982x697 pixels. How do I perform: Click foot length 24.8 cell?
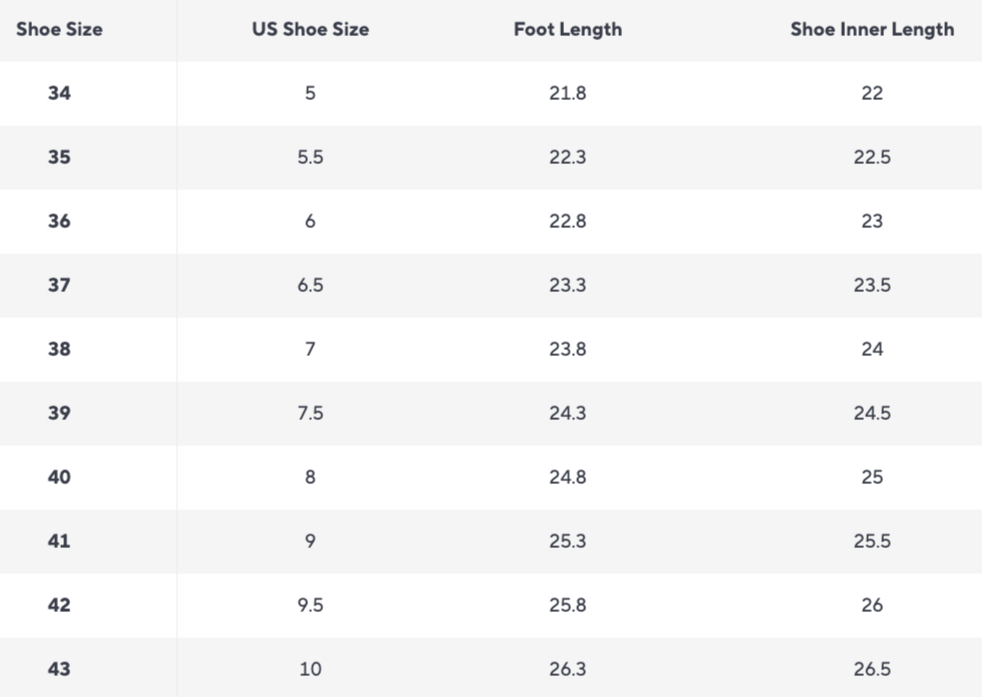click(567, 477)
